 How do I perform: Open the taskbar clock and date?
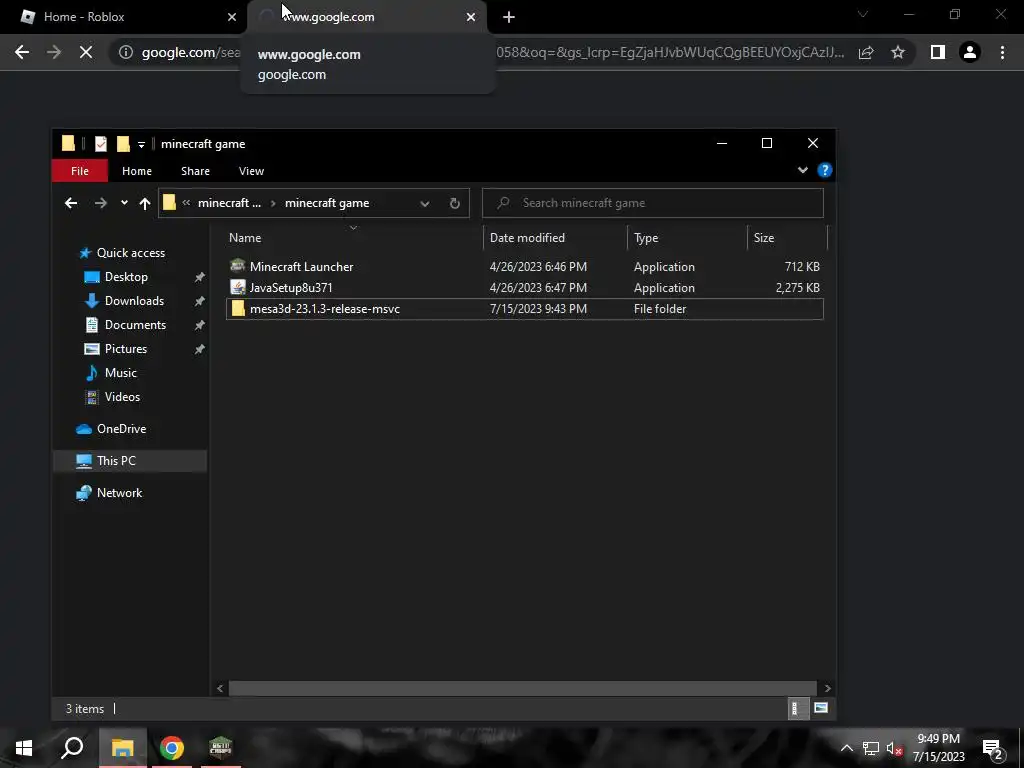[x=938, y=748]
